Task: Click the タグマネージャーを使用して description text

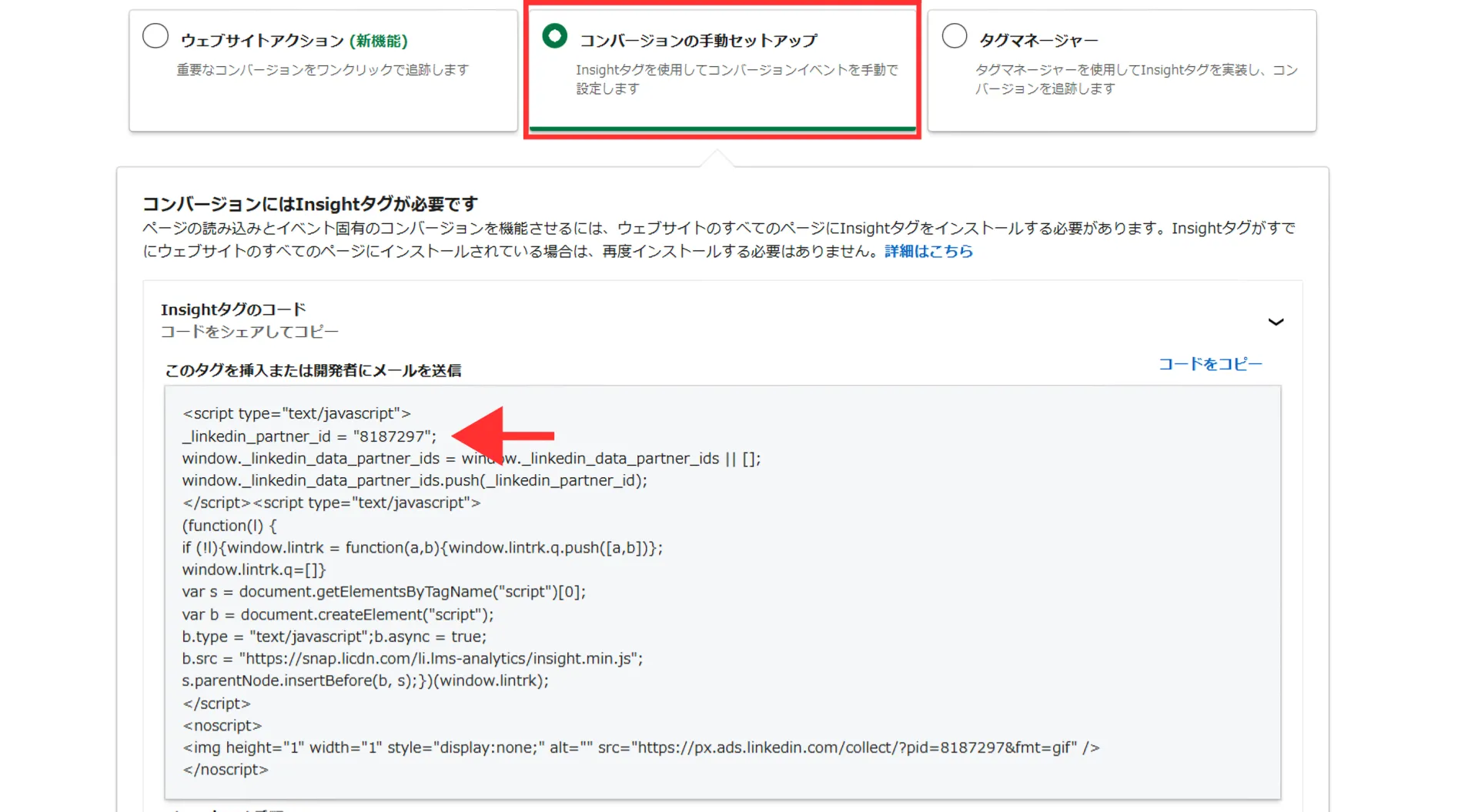Action: (1136, 79)
